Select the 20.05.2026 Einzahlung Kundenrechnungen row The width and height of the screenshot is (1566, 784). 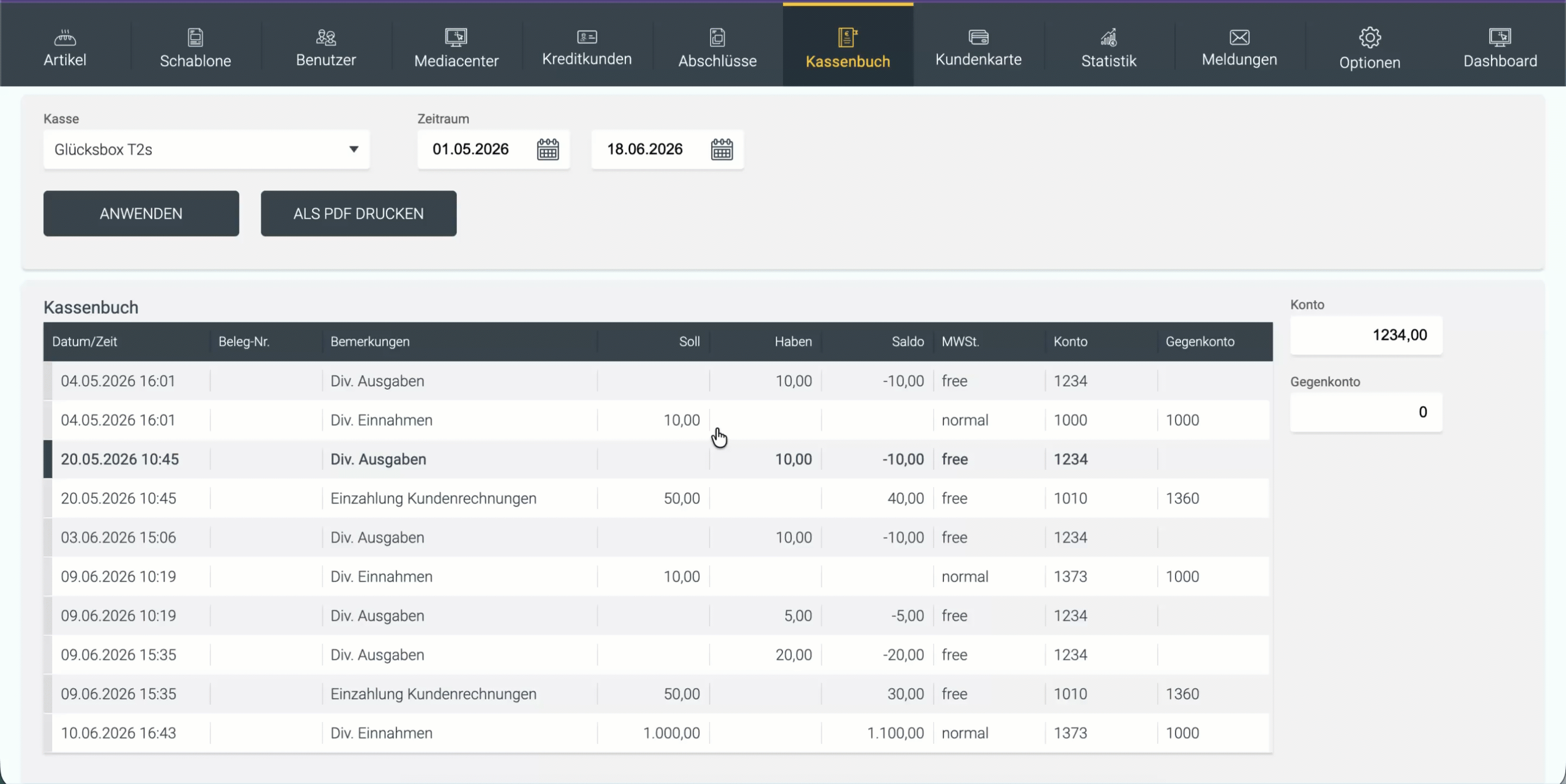point(658,499)
